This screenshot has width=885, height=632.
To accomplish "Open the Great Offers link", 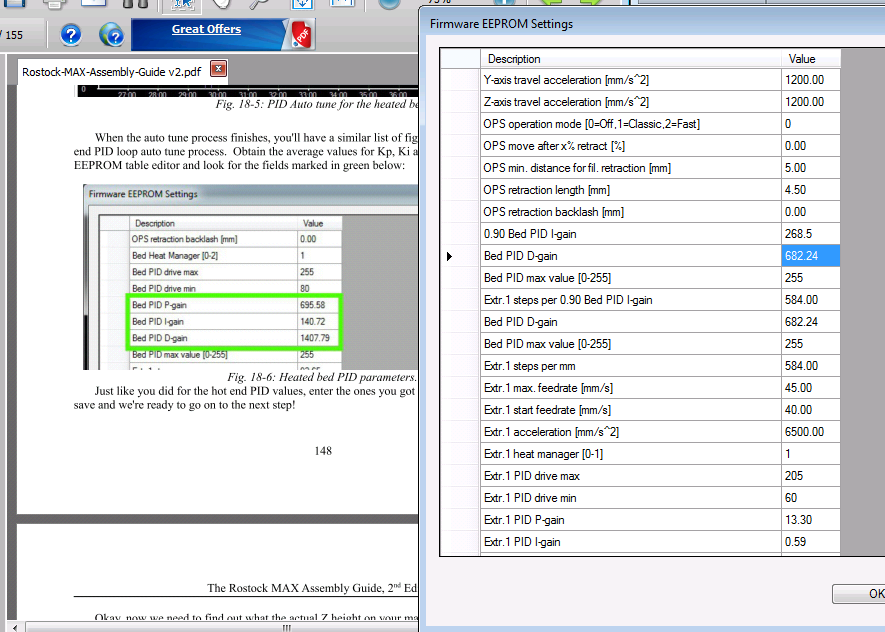I will [x=206, y=29].
